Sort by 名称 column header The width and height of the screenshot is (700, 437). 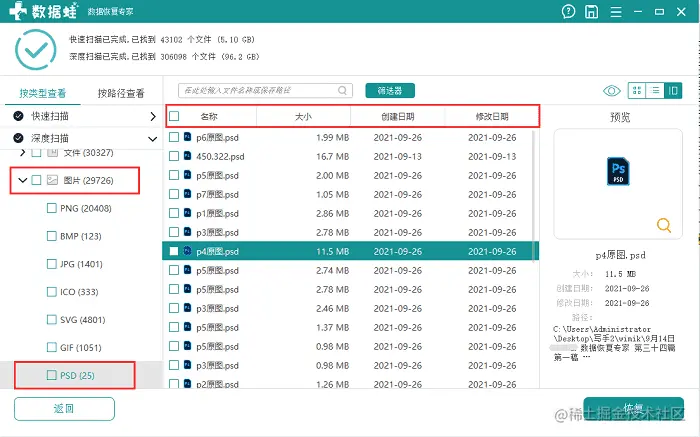pos(209,117)
